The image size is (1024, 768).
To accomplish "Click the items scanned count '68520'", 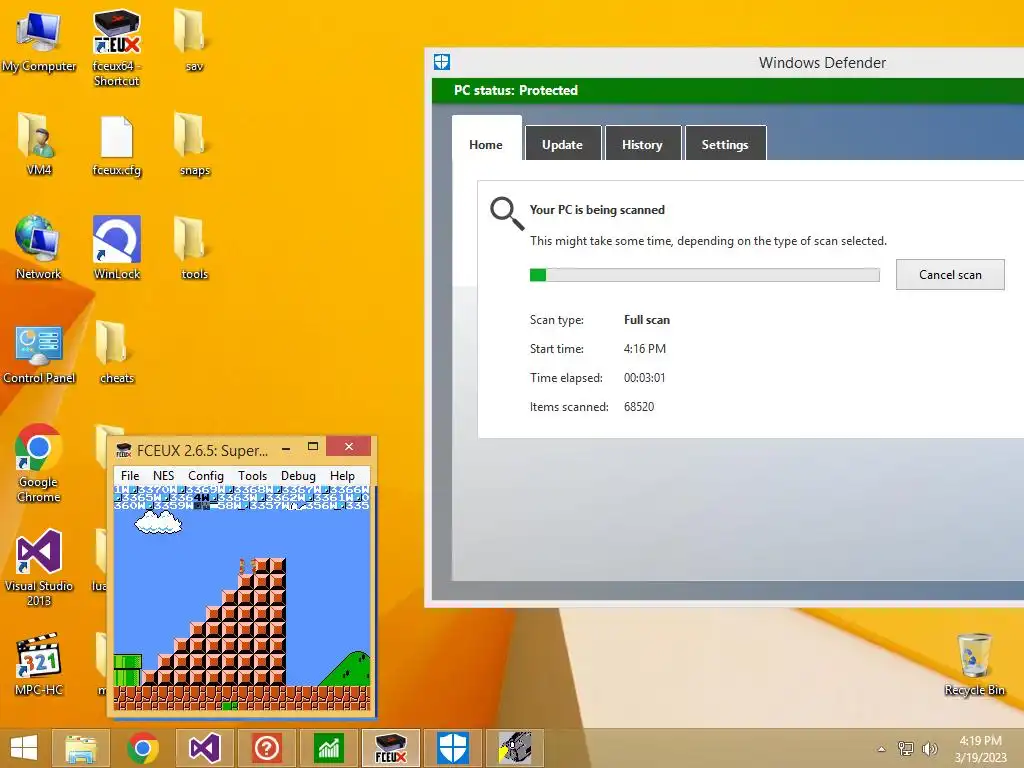I will click(639, 406).
